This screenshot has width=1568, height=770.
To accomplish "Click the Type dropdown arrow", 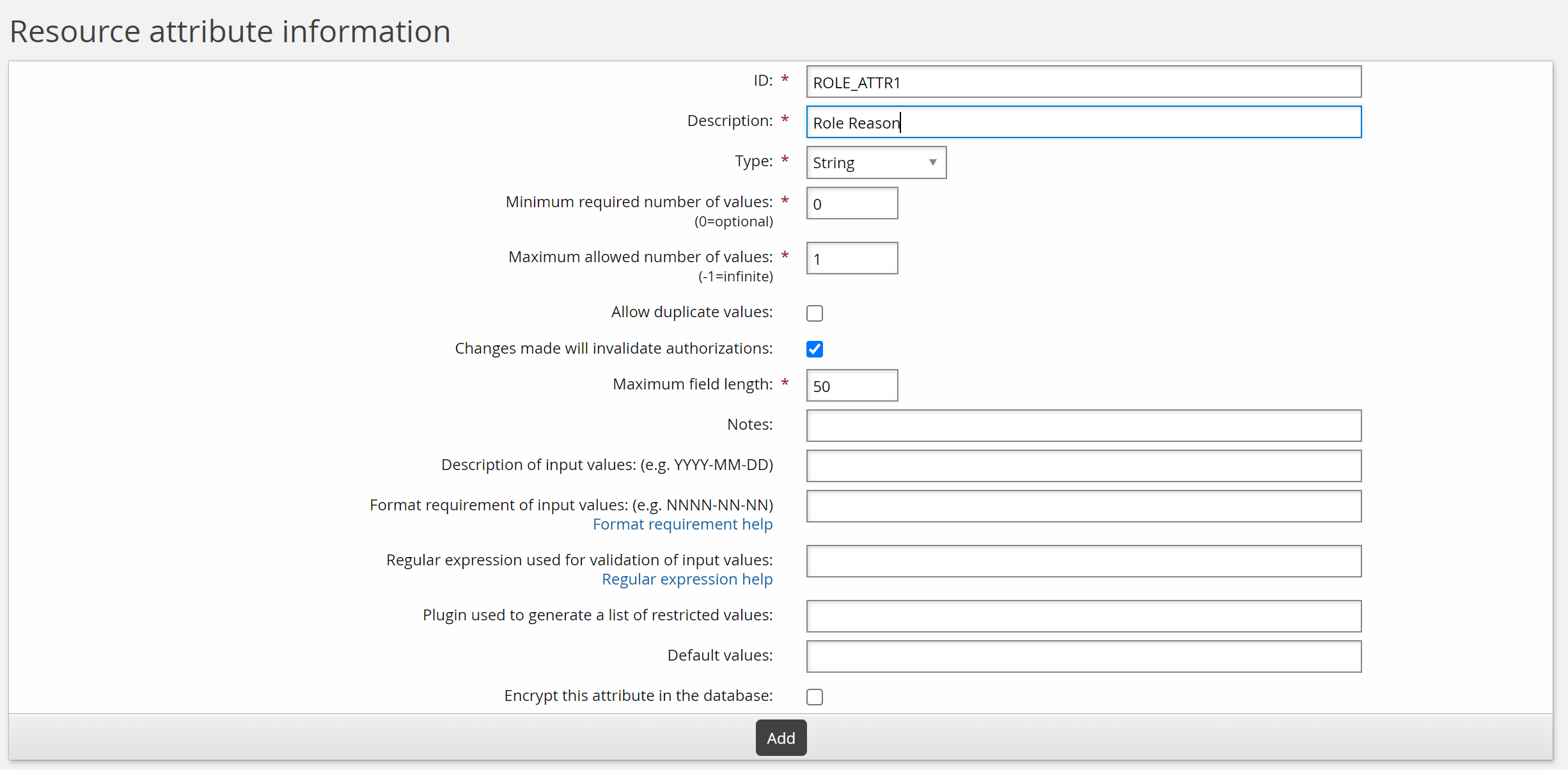I will point(932,163).
